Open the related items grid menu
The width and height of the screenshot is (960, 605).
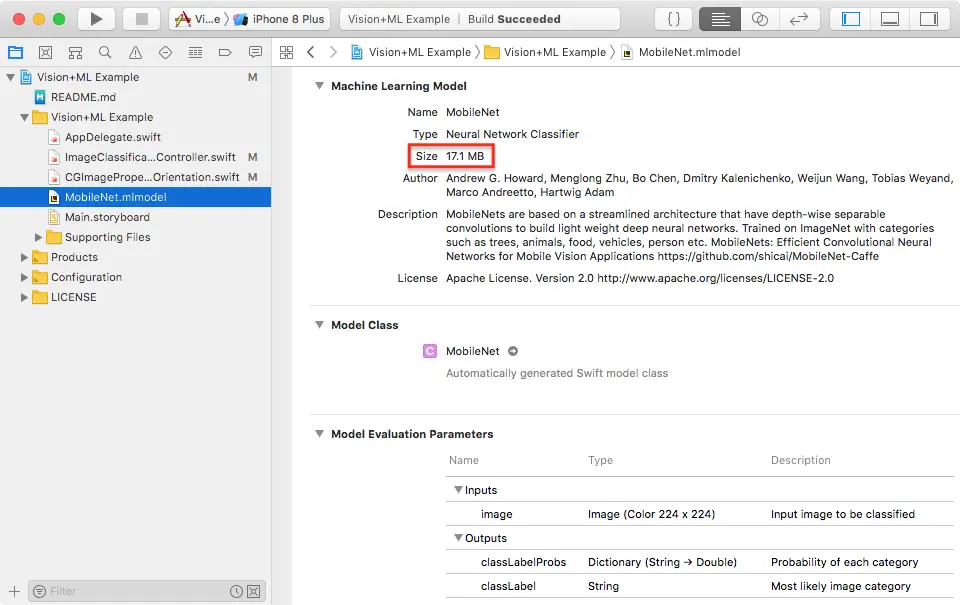(287, 53)
